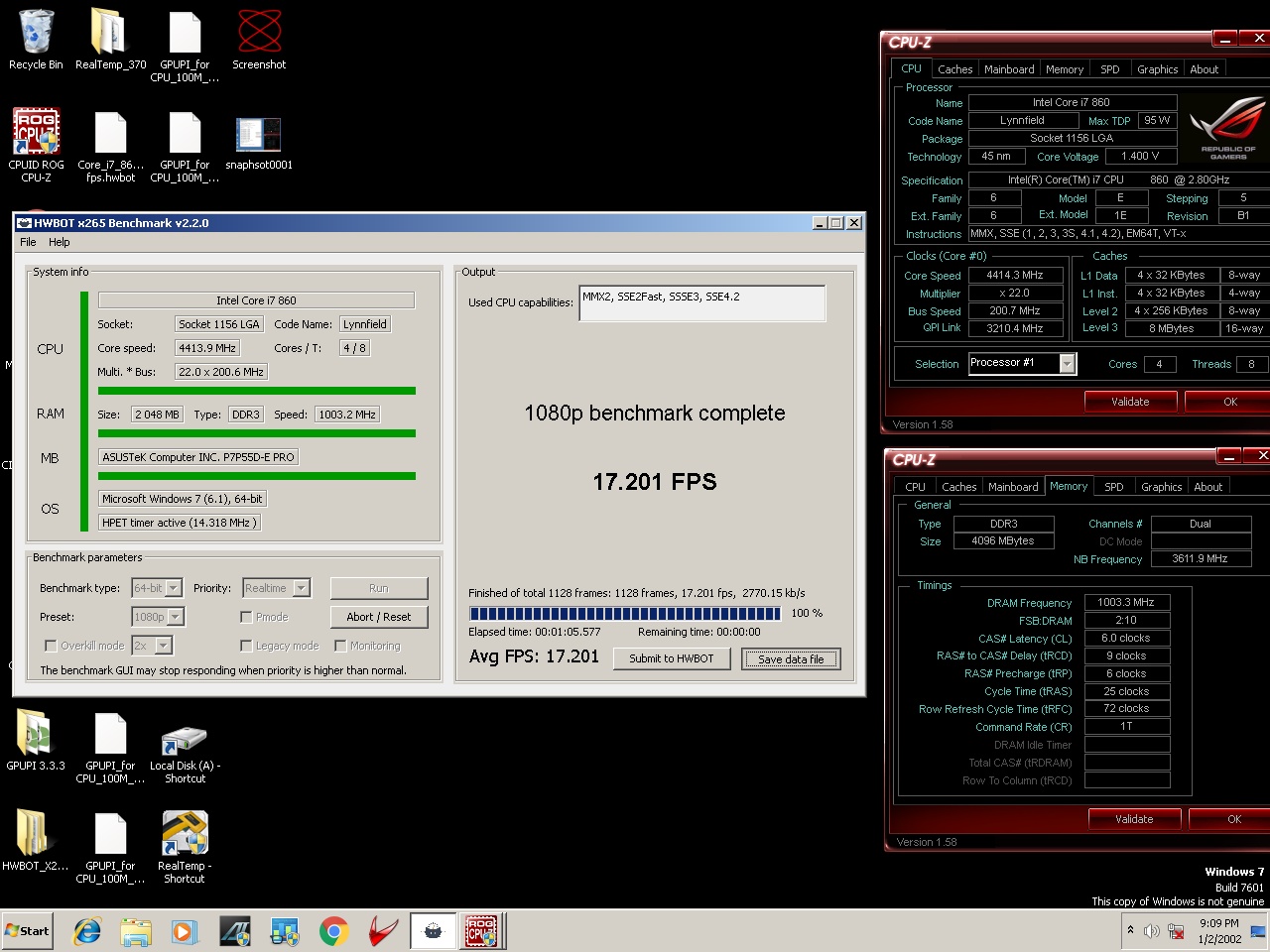Launch CPUID ROG CPU-Z desktop shortcut

pos(36,146)
